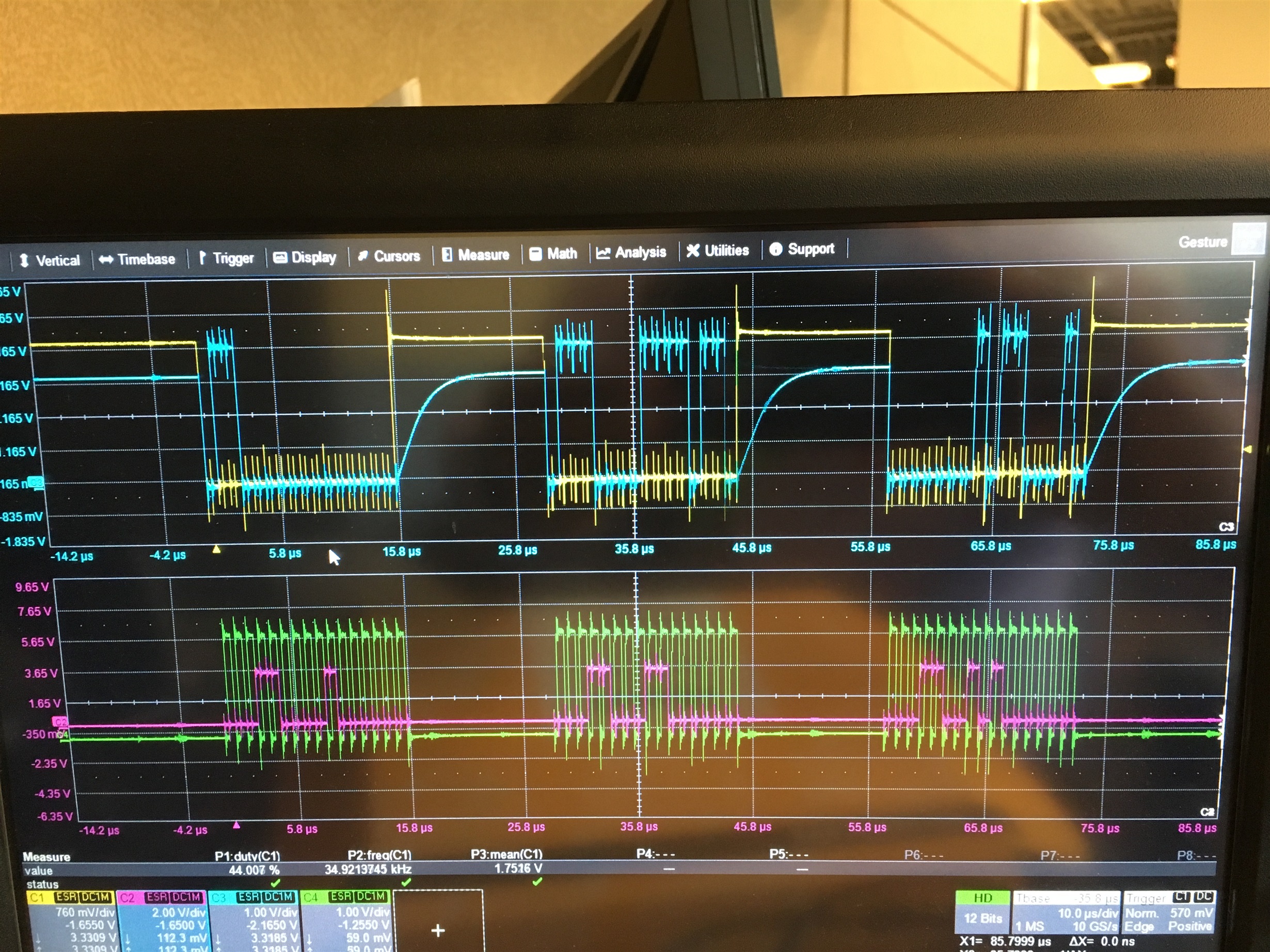This screenshot has height=952, width=1270.
Task: Click the yellow trigger delay marker on upper grid
Action: [x=216, y=549]
